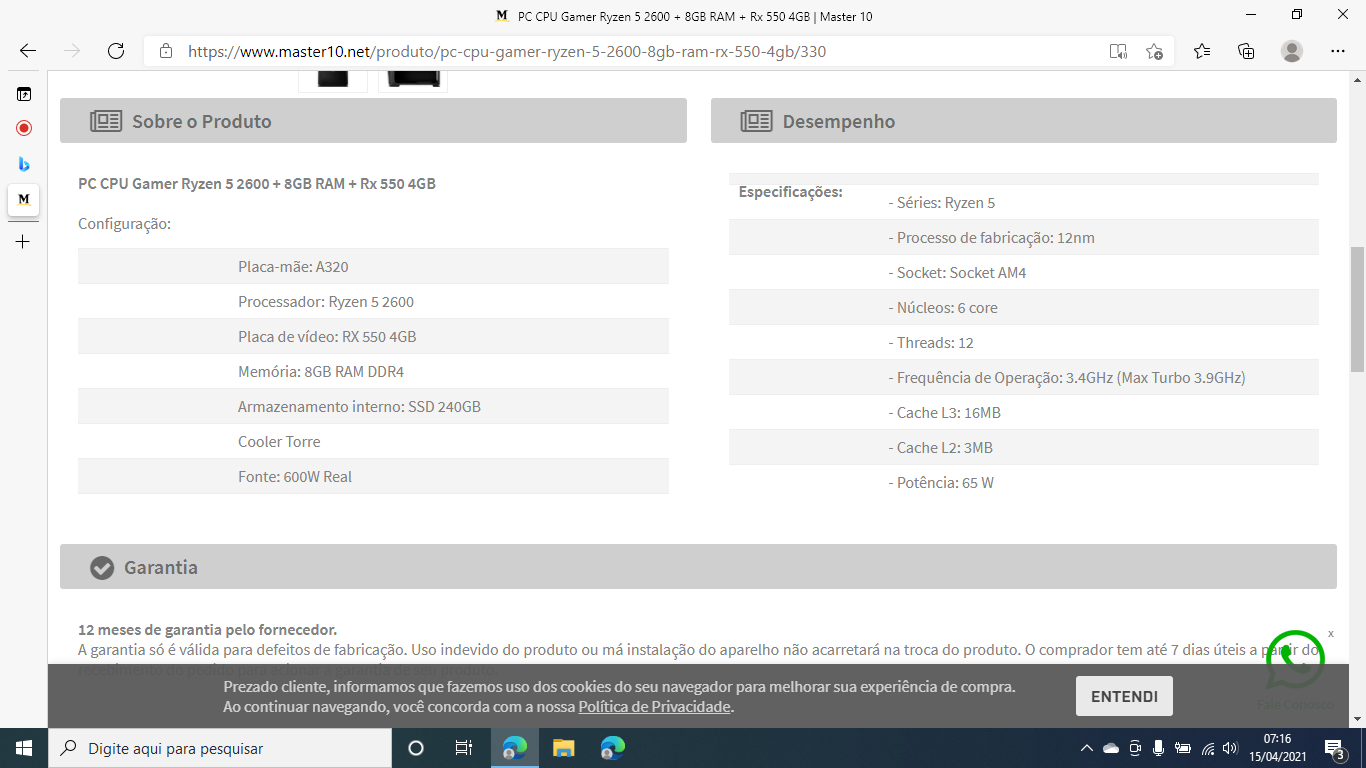Open the Windows Start menu
The width and height of the screenshot is (1366, 768).
tap(24, 748)
